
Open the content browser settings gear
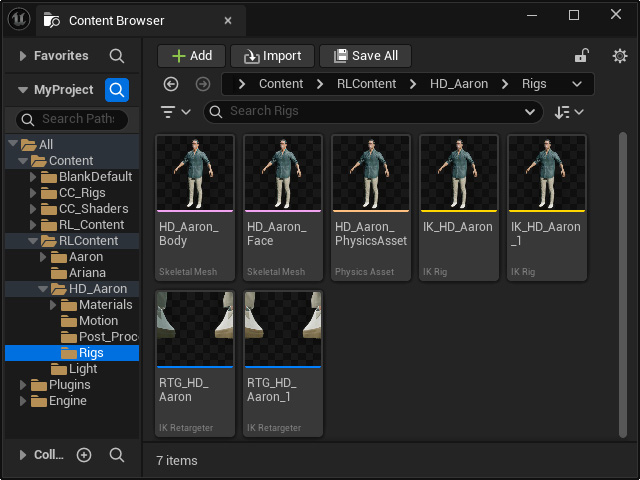[620, 56]
